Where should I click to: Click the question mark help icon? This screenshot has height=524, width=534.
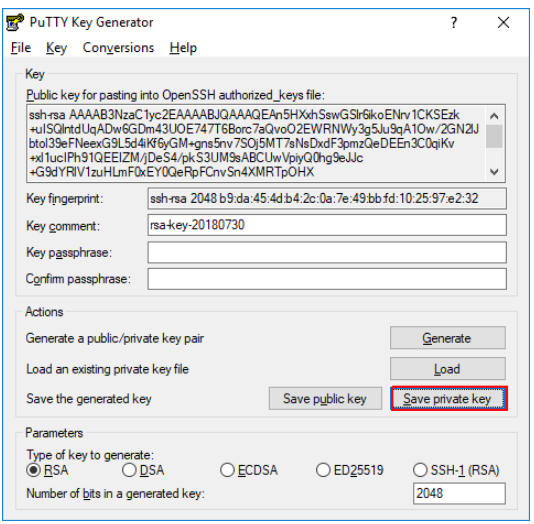[454, 23]
